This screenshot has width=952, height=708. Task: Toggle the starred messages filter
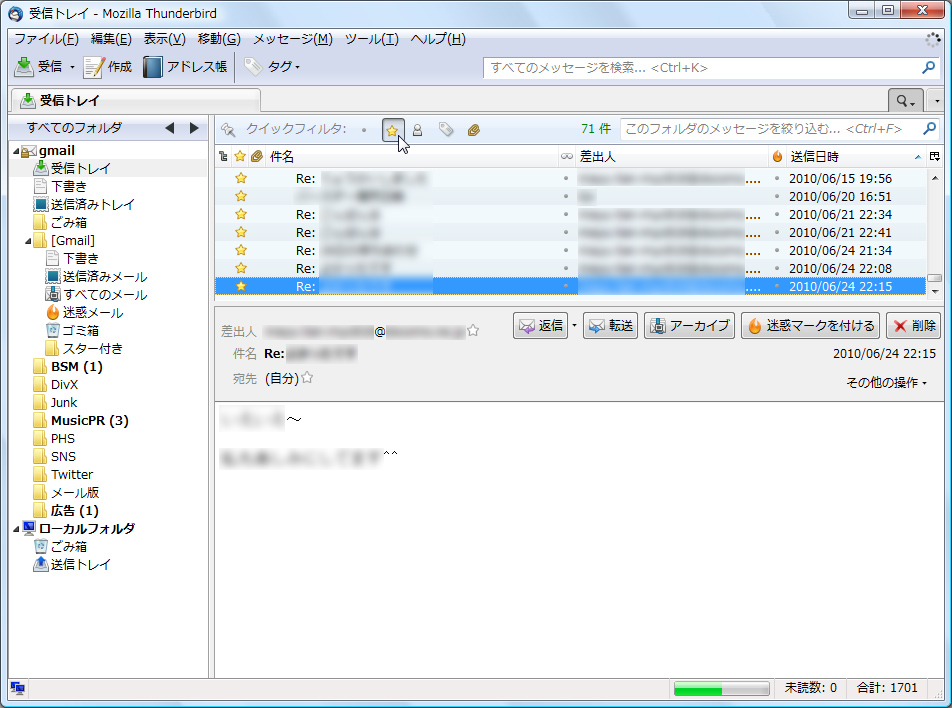392,129
